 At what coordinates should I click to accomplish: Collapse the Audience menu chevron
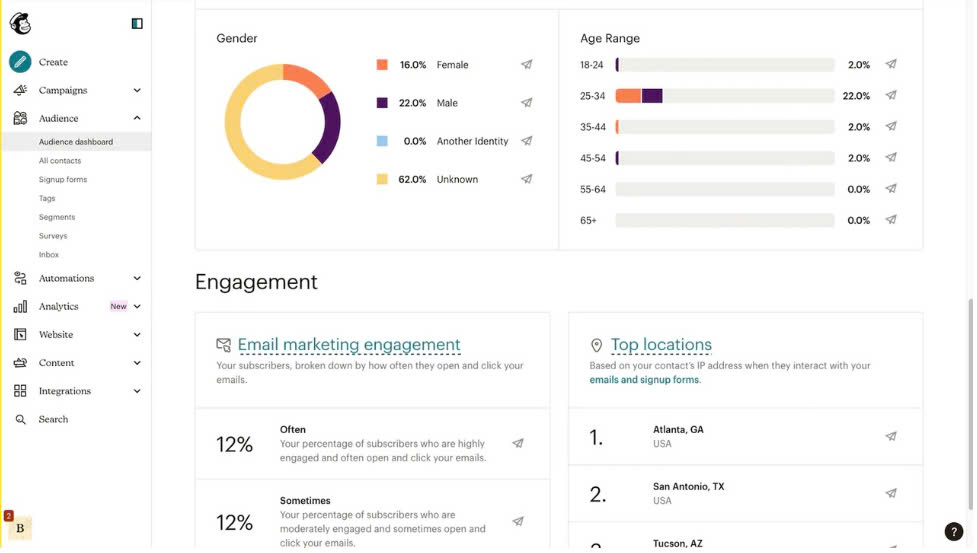pos(137,118)
